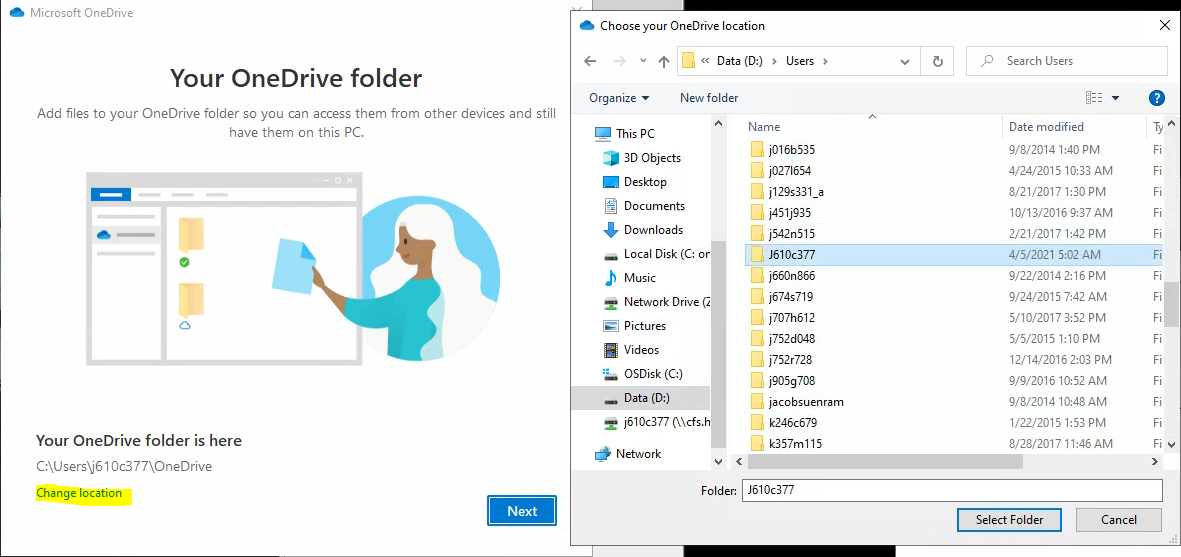Open recent locations dropdown arrow

point(642,61)
